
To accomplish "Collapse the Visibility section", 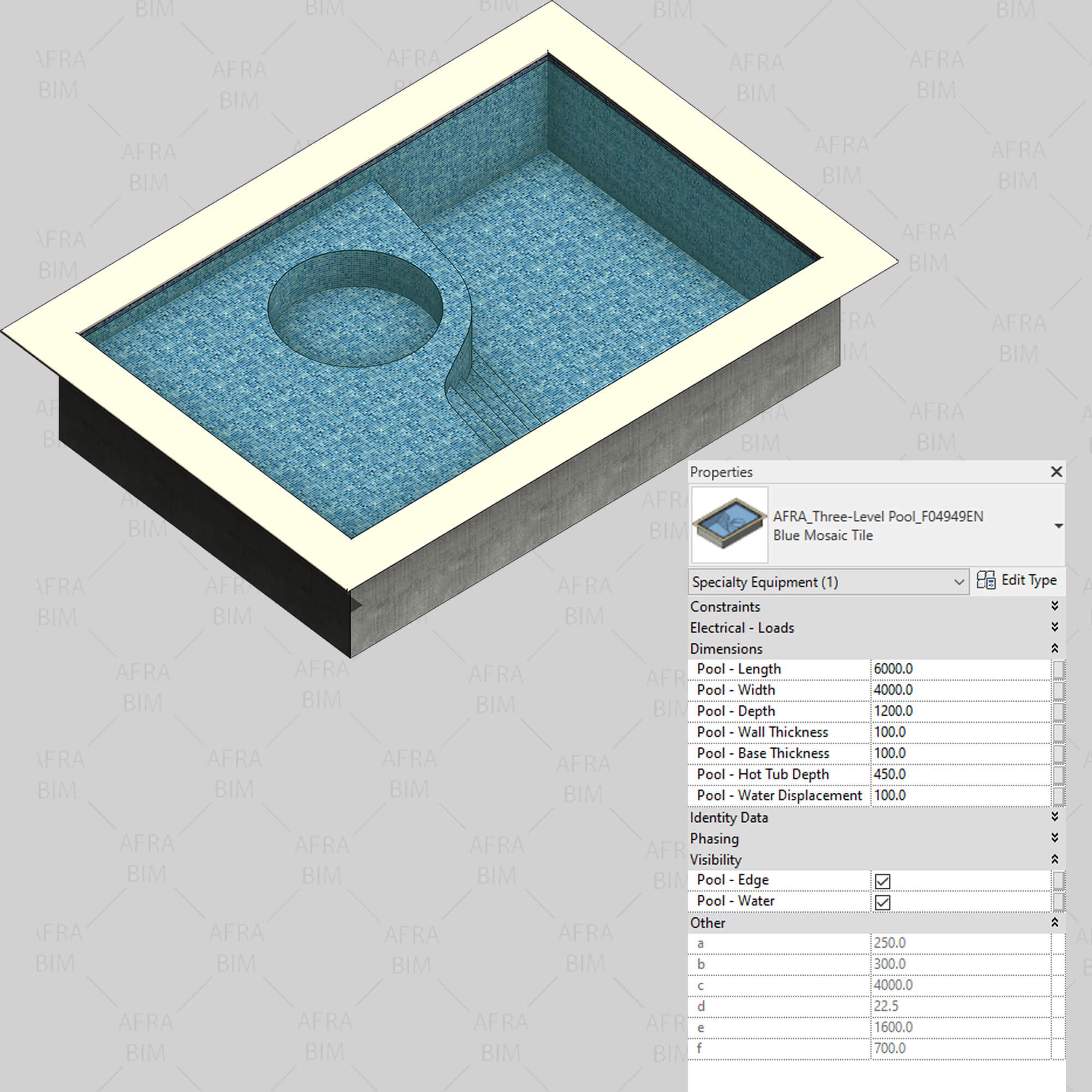I will point(1054,859).
